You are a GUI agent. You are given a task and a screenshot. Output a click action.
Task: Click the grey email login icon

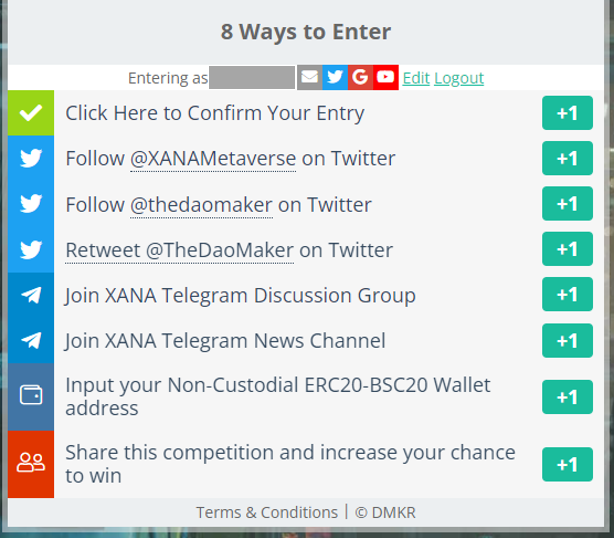pos(310,77)
